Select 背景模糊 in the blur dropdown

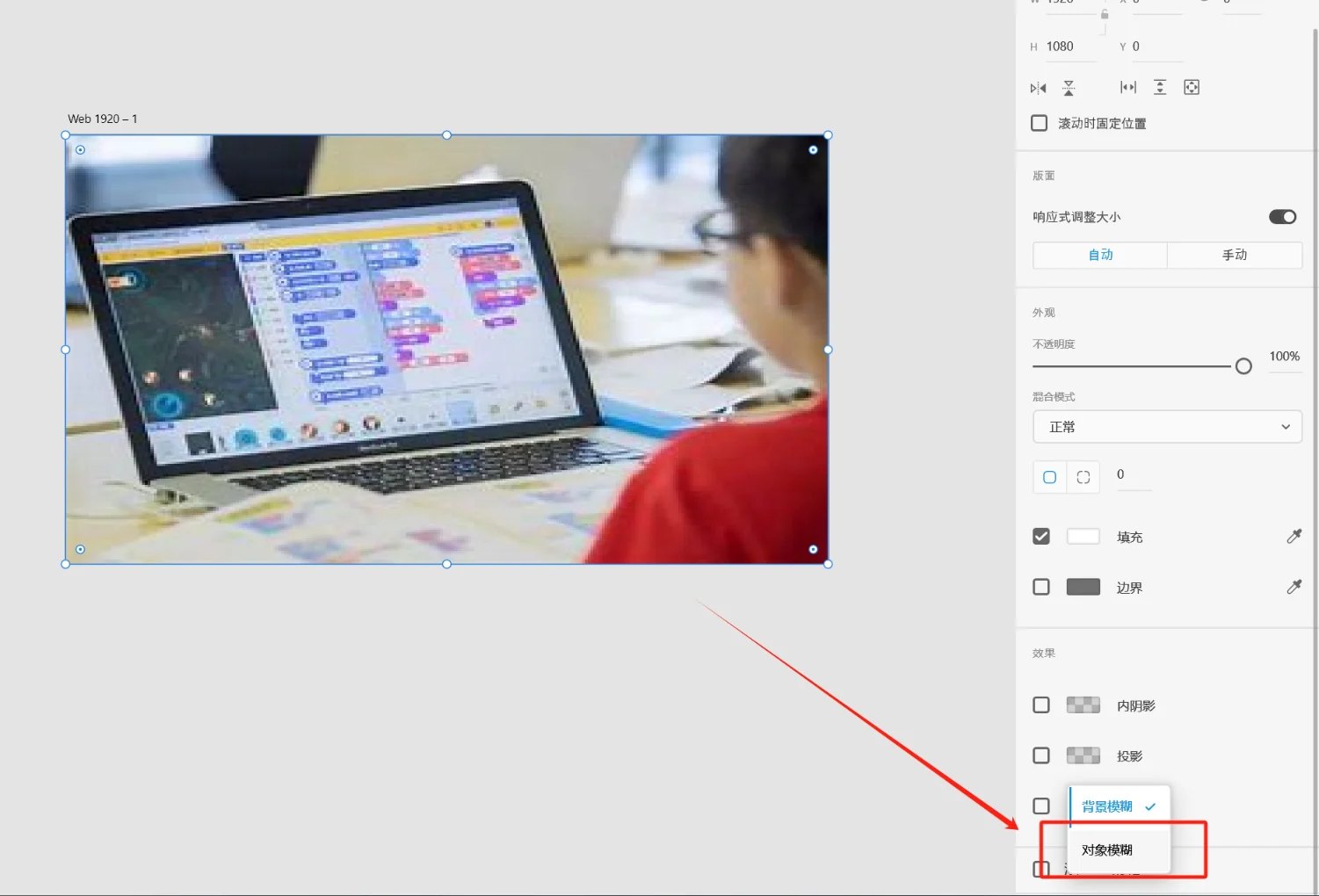tap(1107, 806)
